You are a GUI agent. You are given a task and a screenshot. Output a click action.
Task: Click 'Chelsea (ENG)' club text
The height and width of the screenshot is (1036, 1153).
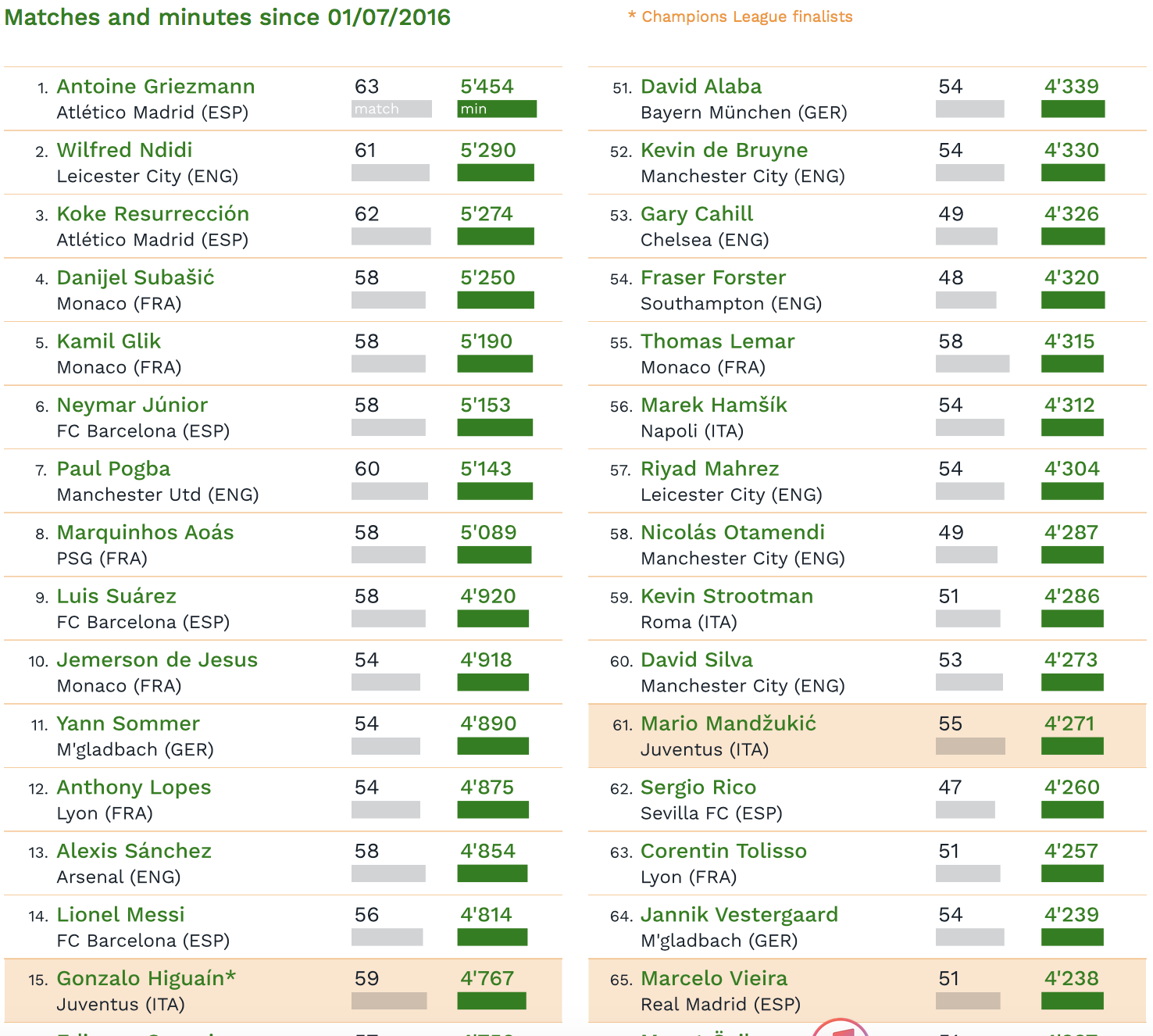point(705,240)
